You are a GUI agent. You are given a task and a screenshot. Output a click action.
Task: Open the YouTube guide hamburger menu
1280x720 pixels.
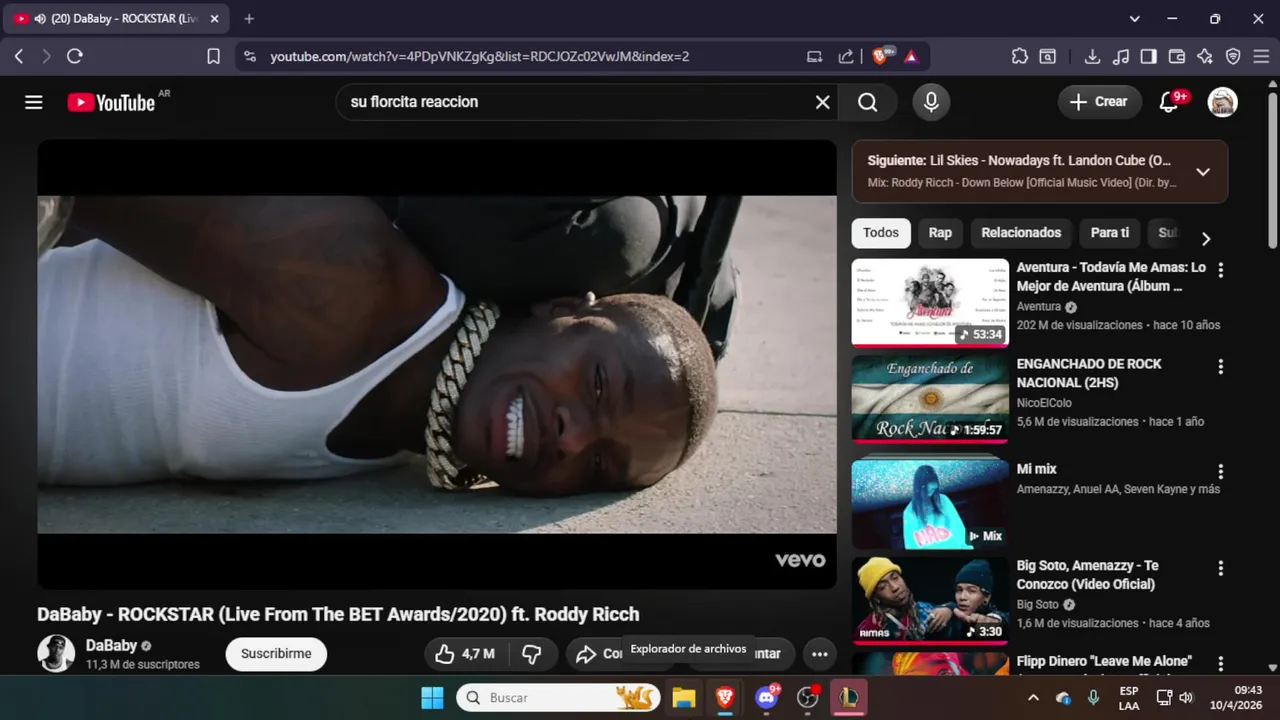point(34,102)
